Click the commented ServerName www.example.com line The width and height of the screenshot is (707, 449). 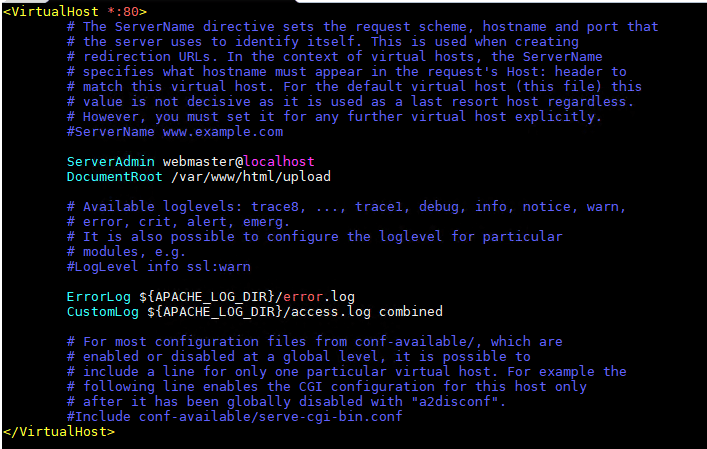[175, 131]
